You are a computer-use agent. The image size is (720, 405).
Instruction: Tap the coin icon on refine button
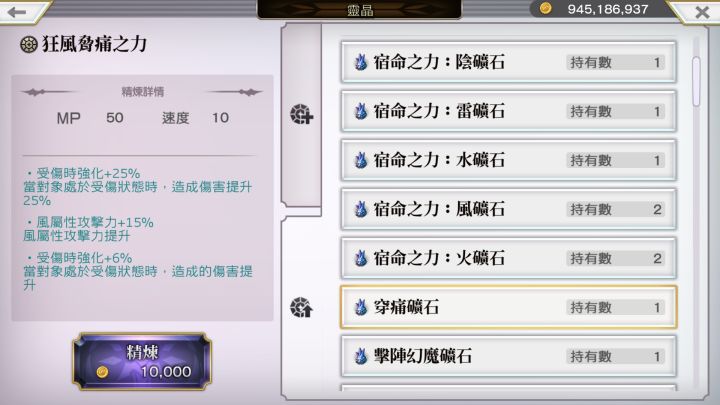[102, 372]
